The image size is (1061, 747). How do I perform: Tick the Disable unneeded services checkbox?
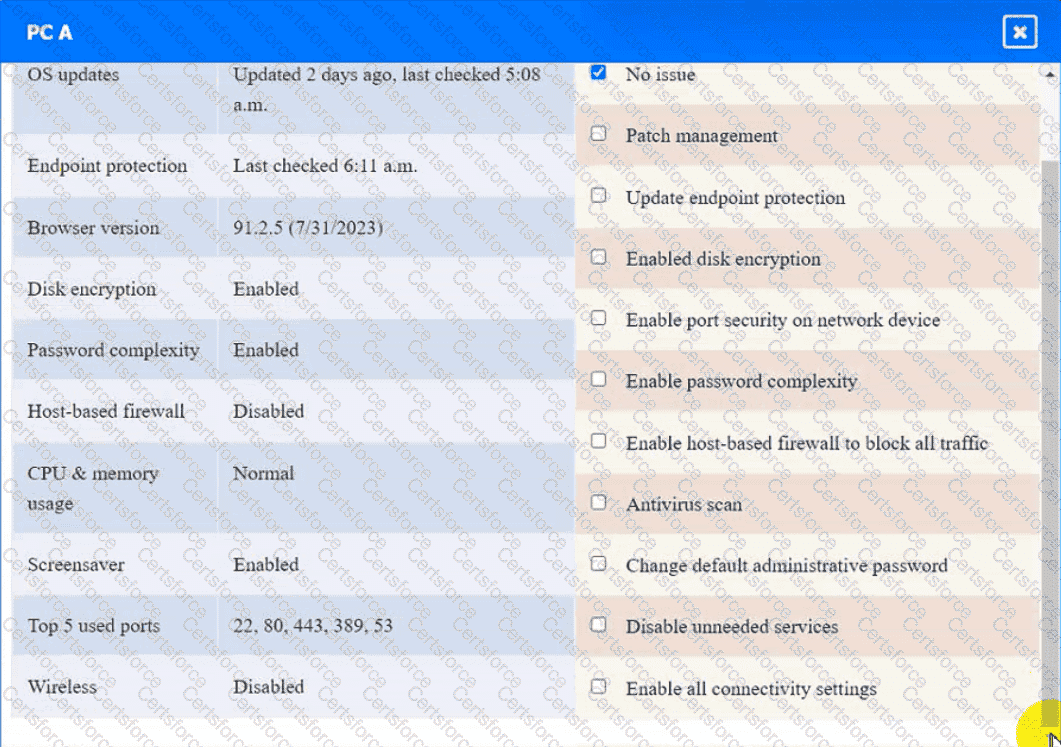click(598, 625)
